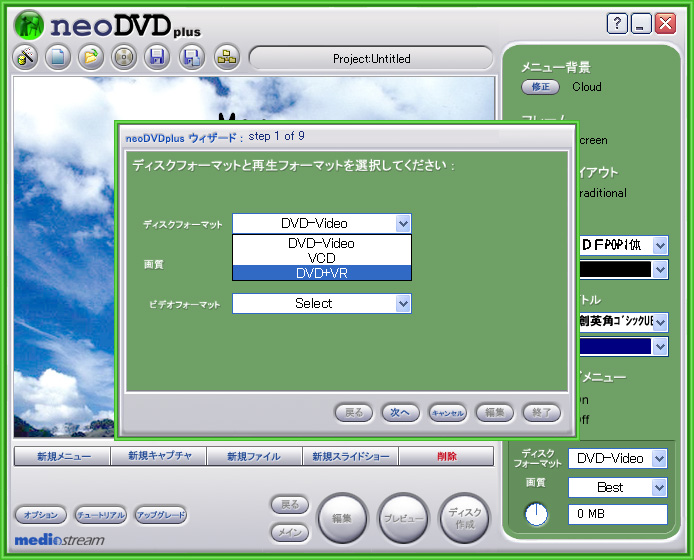The height and width of the screenshot is (560, 694).
Task: Close neoDVD with the red X button
Action: (665, 23)
